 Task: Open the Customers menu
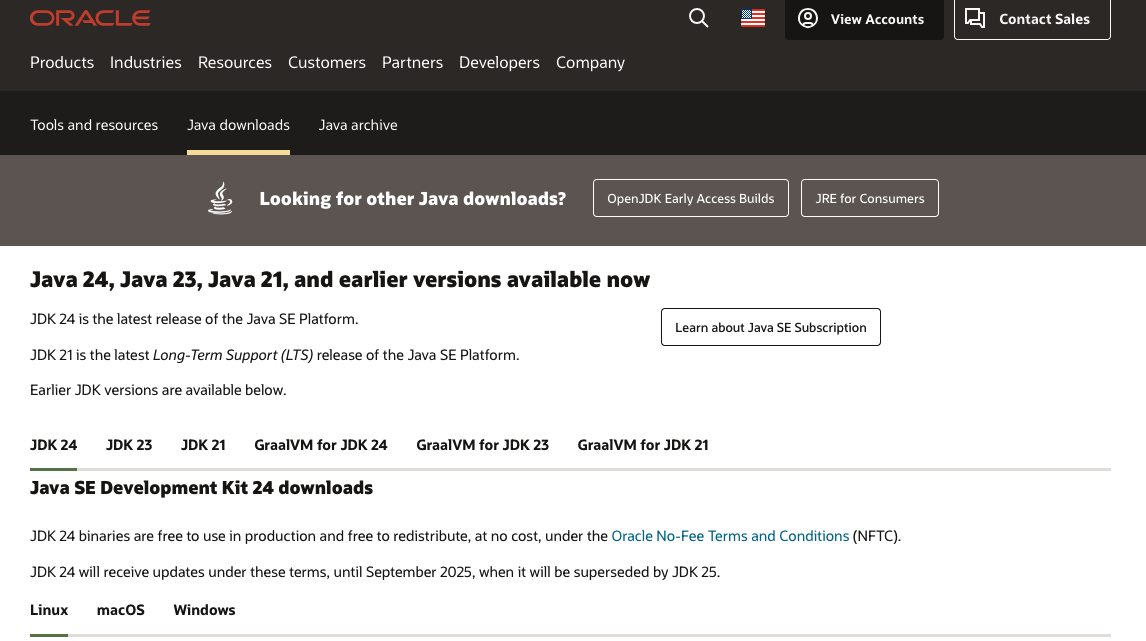click(327, 63)
